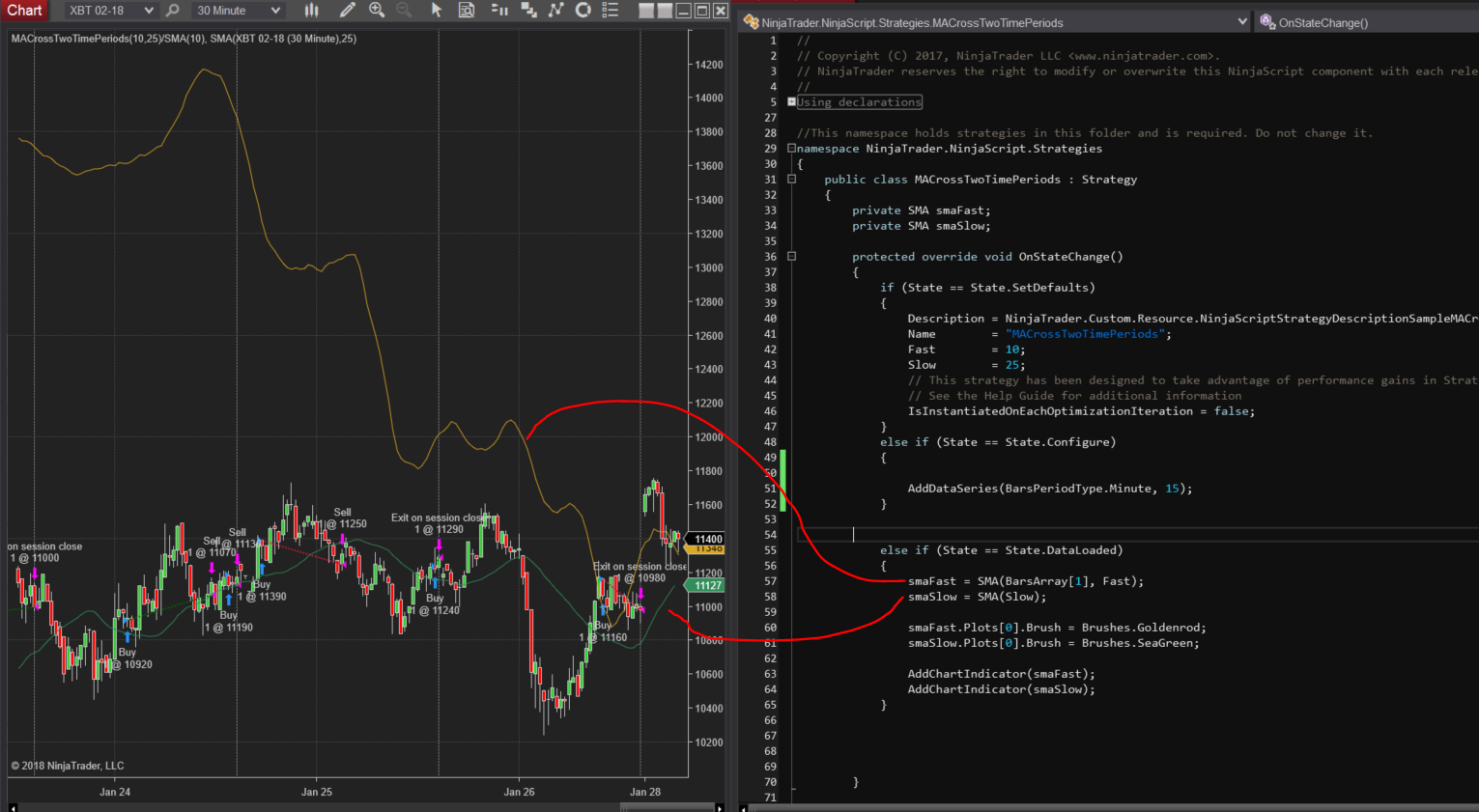Zoom out of the chart
Viewport: 1479px width, 812px height.
coord(404,11)
